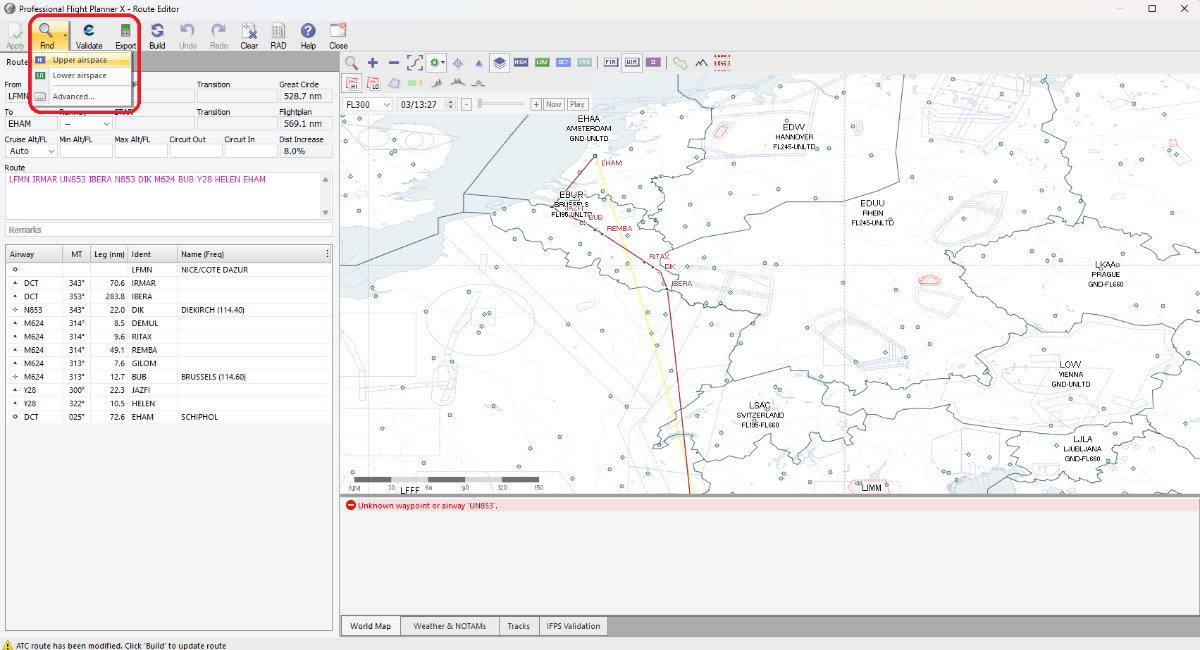This screenshot has width=1200, height=650.
Task: Click the map zoom-in plus icon
Action: point(373,62)
